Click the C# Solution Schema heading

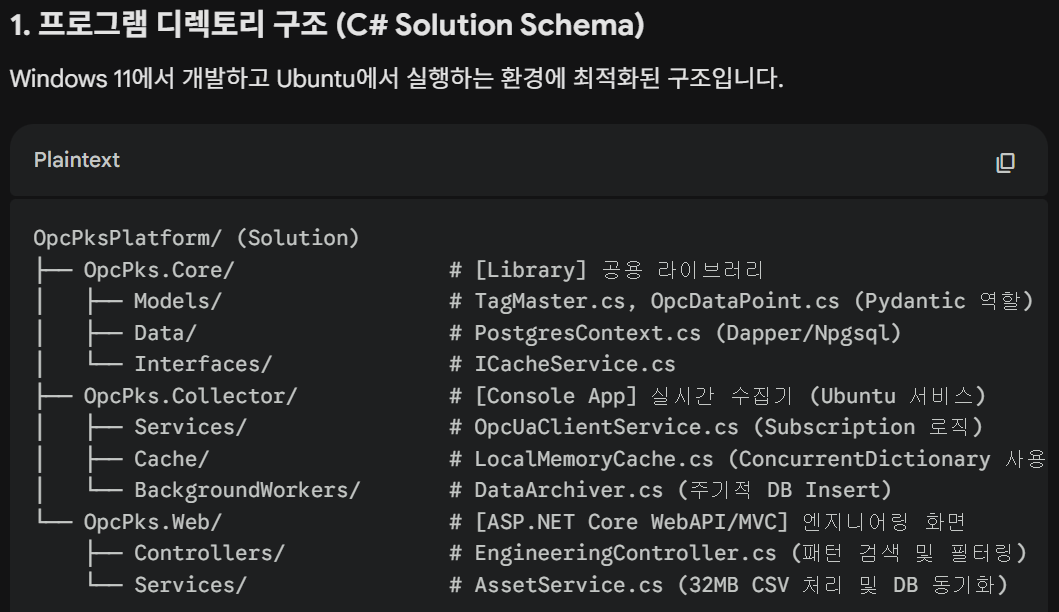tap(326, 25)
